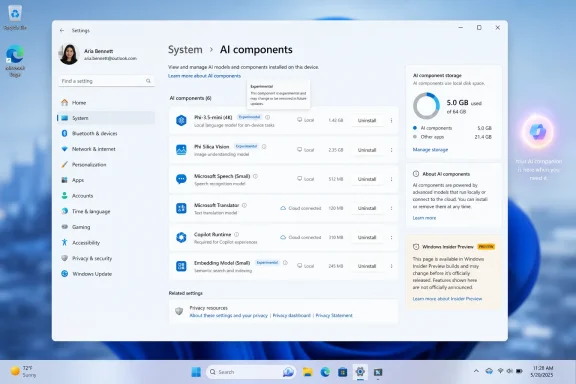Screen dimensions: 576x384
Task: Click the Aria Bennett profile picture
Action: tap(69, 54)
